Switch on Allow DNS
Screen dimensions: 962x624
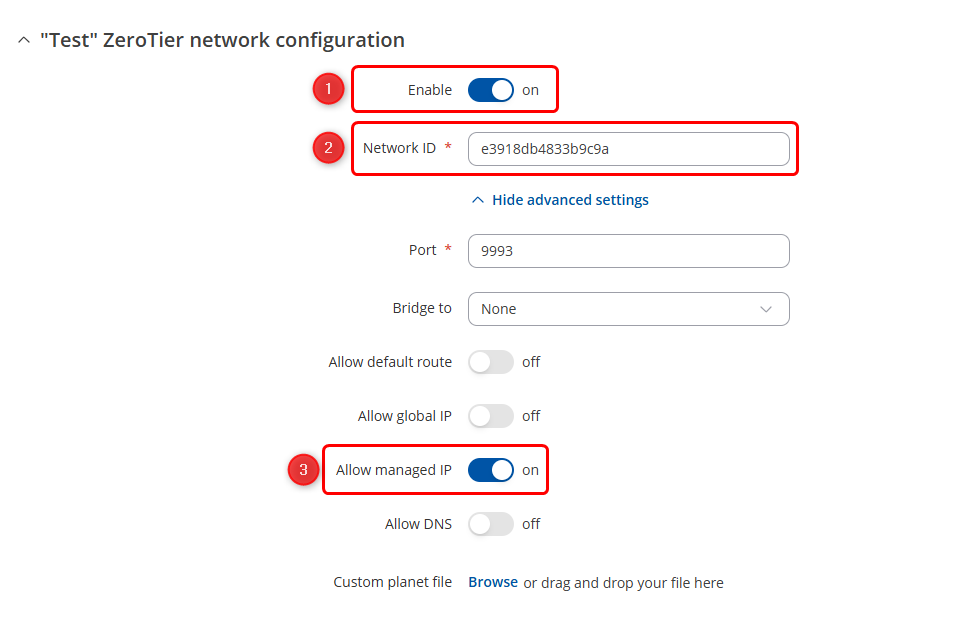pos(490,524)
